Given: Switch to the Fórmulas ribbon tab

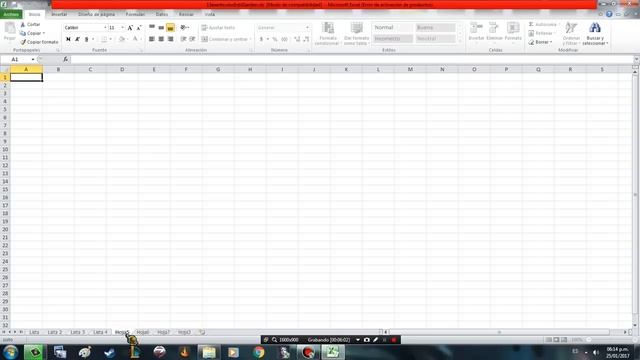Looking at the screenshot, I should (135, 14).
